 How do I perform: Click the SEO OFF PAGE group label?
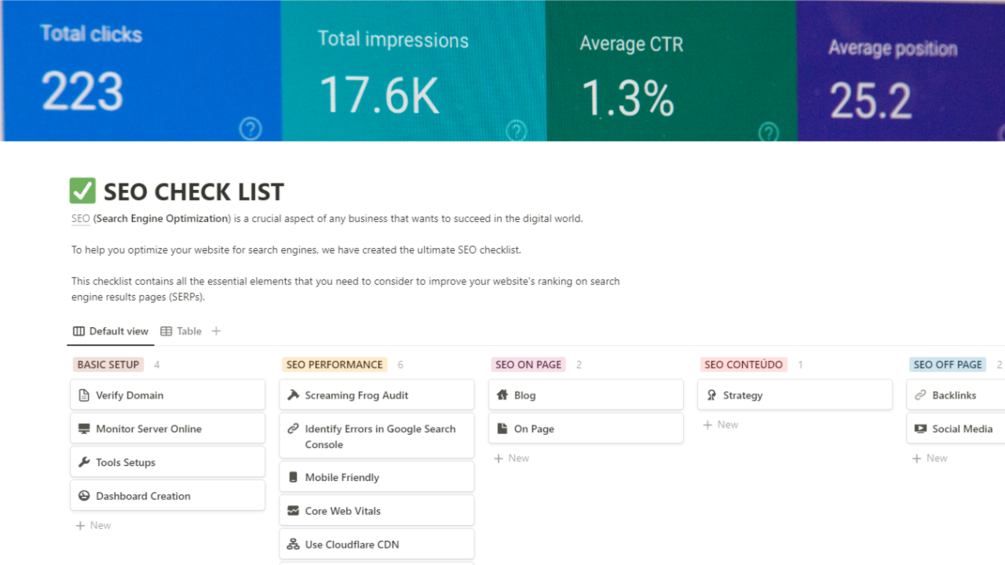tap(947, 364)
